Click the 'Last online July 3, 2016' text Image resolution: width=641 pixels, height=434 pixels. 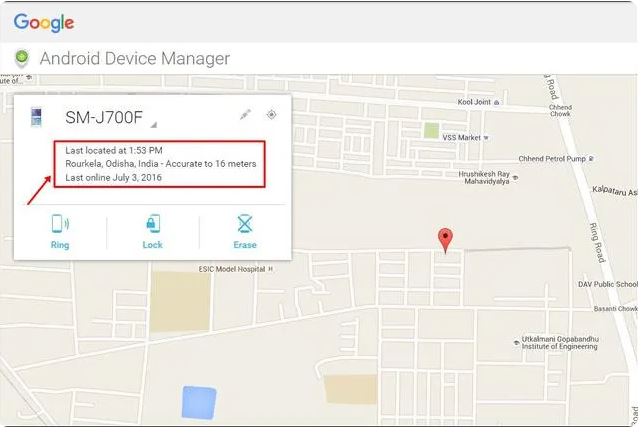point(113,177)
